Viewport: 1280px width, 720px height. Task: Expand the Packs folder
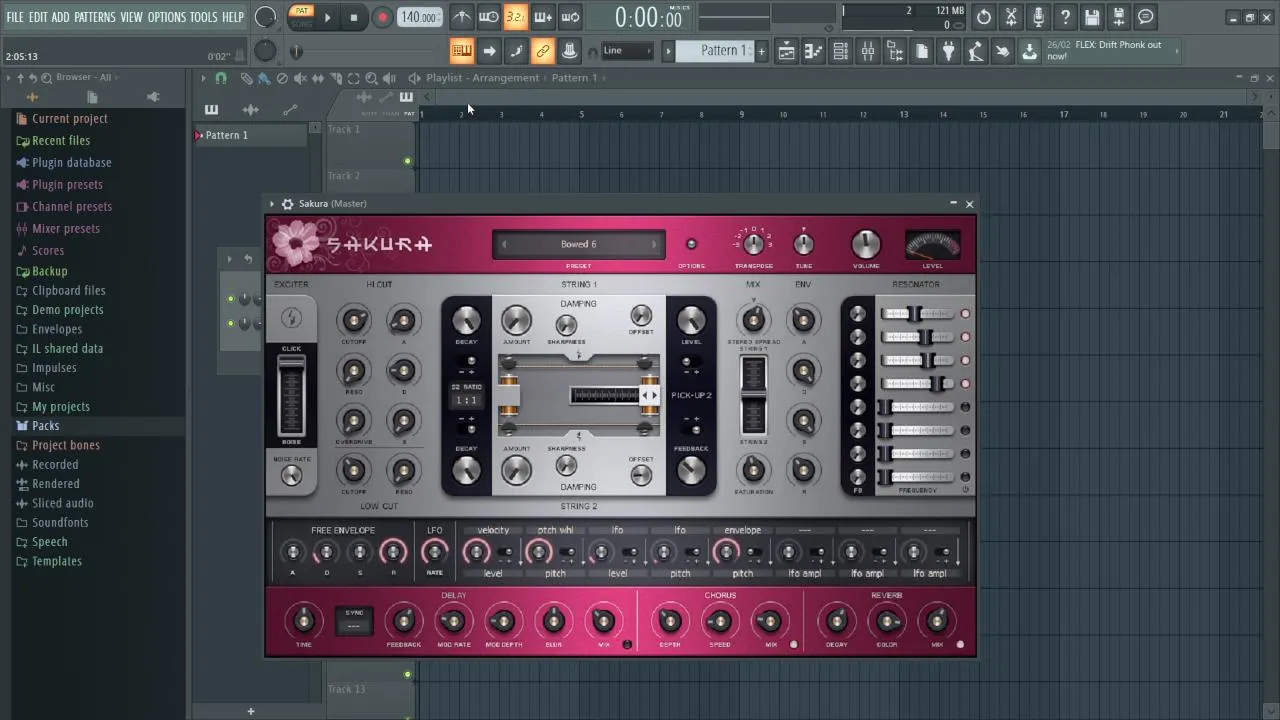click(x=45, y=426)
